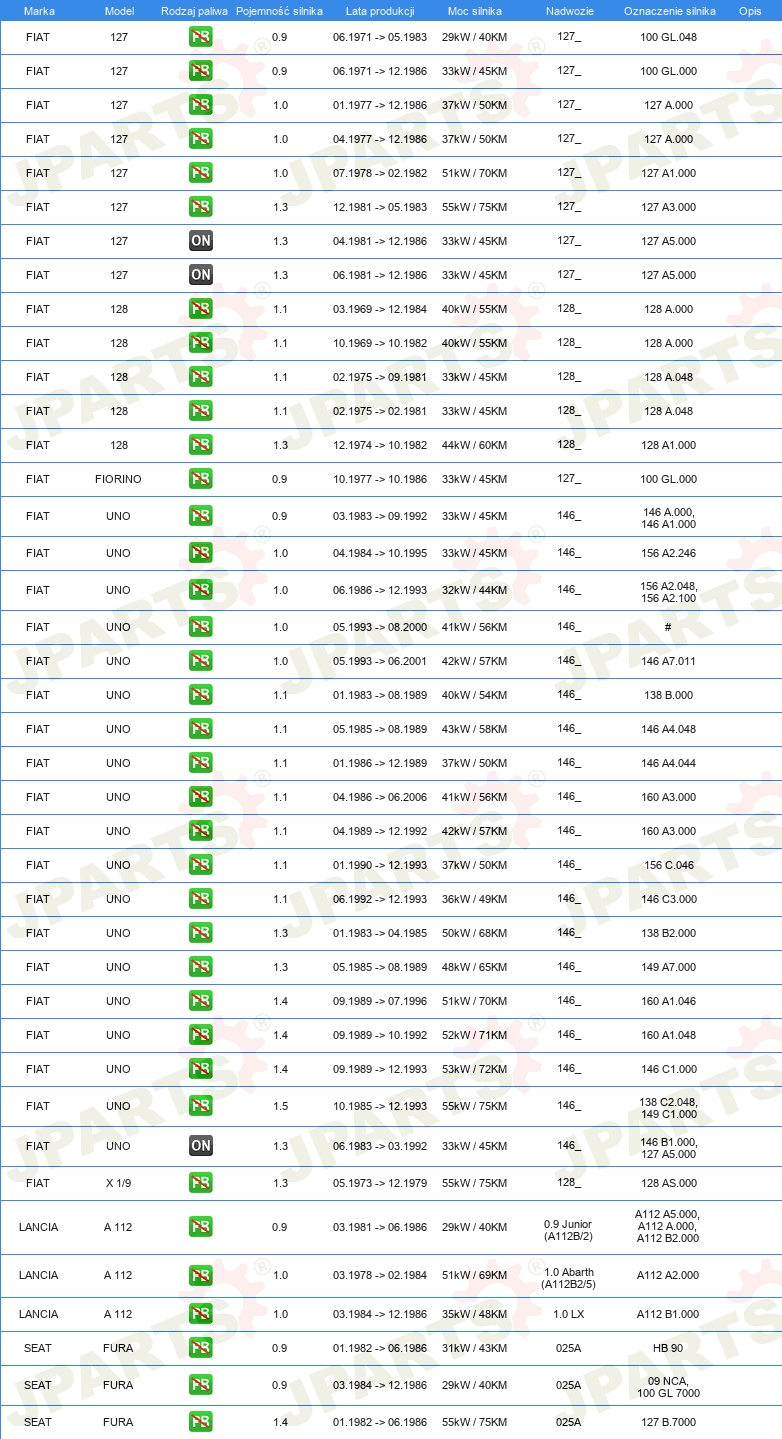Click the ON diesel icon in the 06.1983 -> 03.1992 UNO row
Viewport: 782px width, 1439px height.
tap(200, 1146)
